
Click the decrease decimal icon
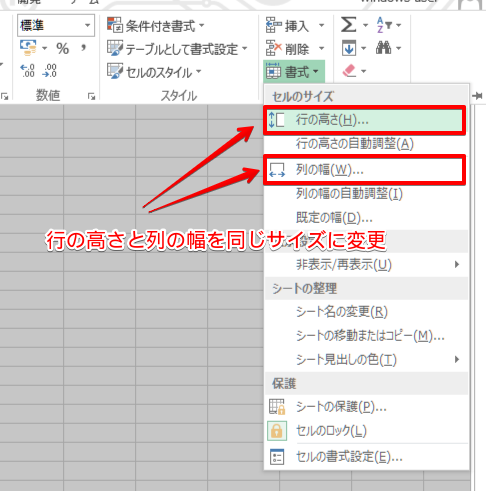tap(50, 71)
